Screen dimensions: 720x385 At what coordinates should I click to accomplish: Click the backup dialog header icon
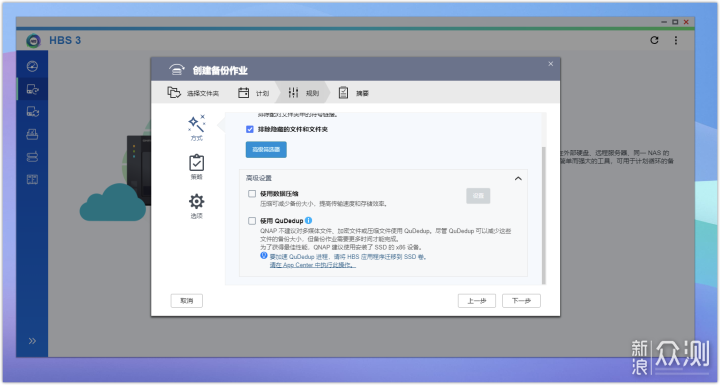point(176,70)
